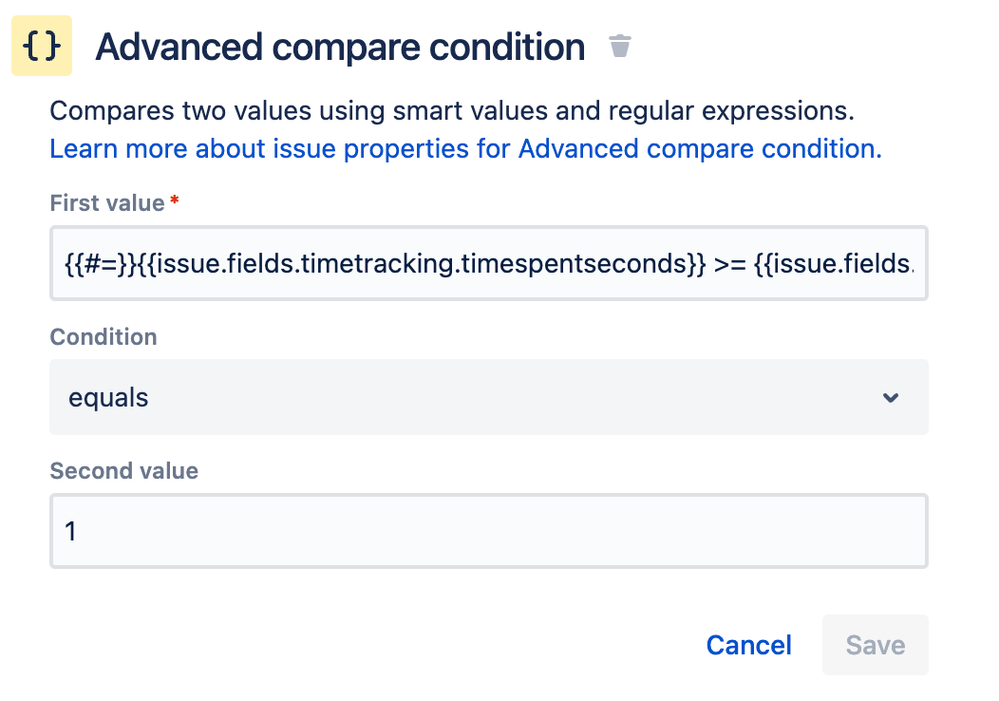Click the 'Second value' field label
Viewport: 999px width, 701px height.
coord(124,470)
